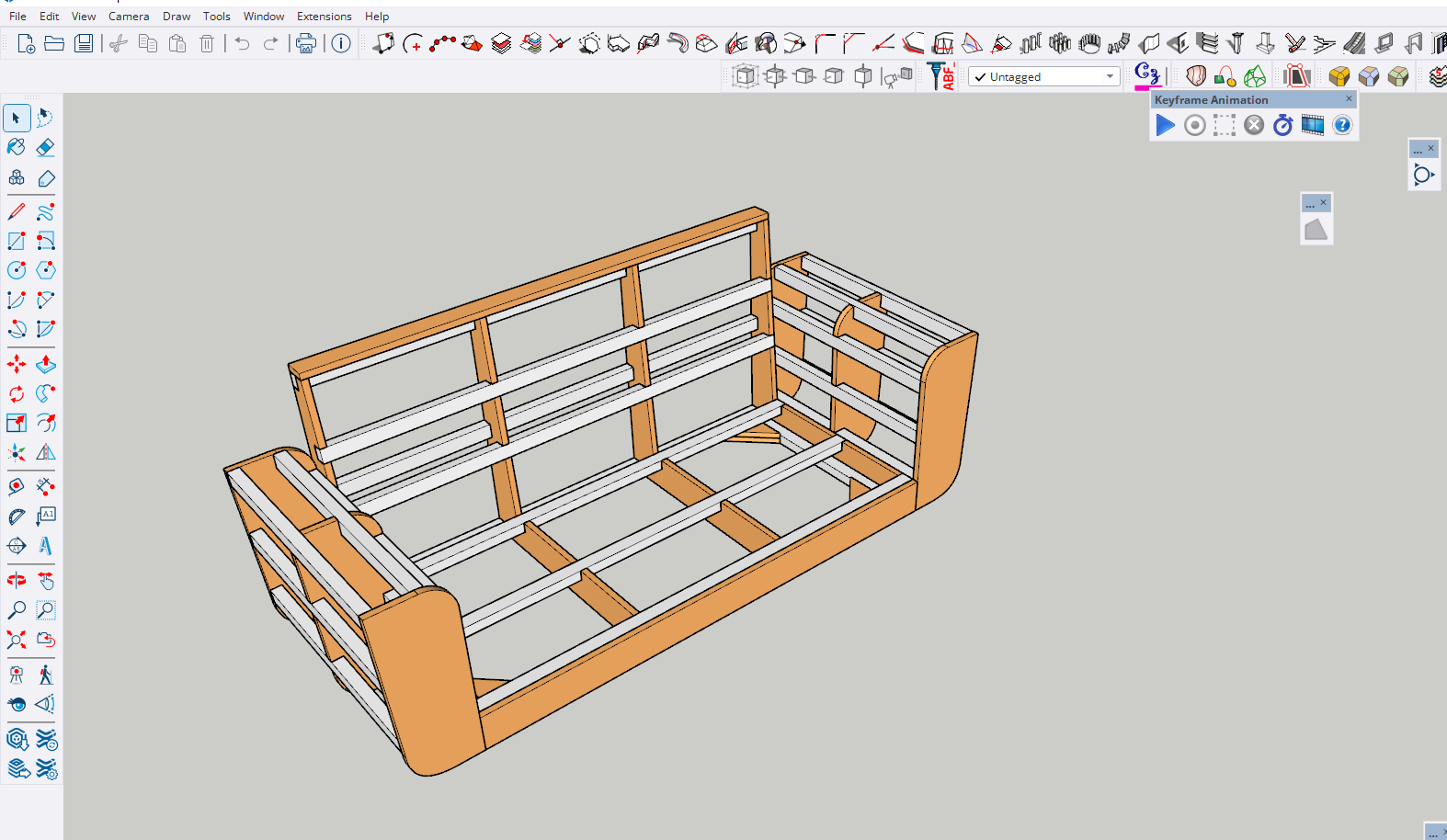Toggle the ABF CNC extension tool

pos(941,76)
